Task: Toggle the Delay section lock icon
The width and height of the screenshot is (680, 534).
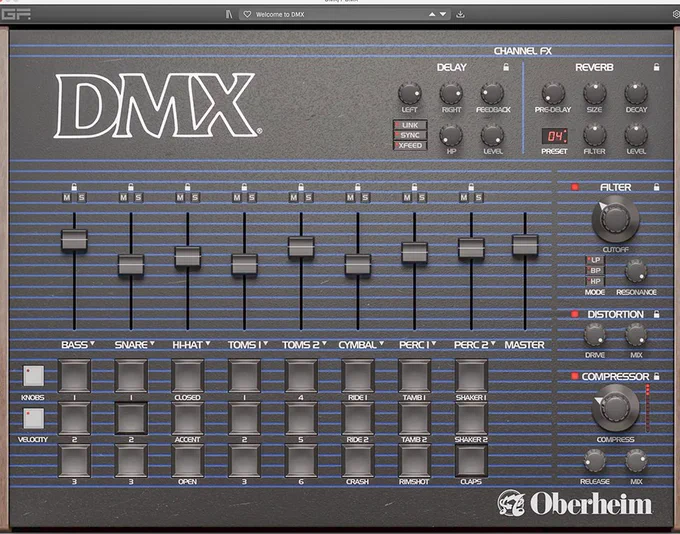Action: pos(506,67)
